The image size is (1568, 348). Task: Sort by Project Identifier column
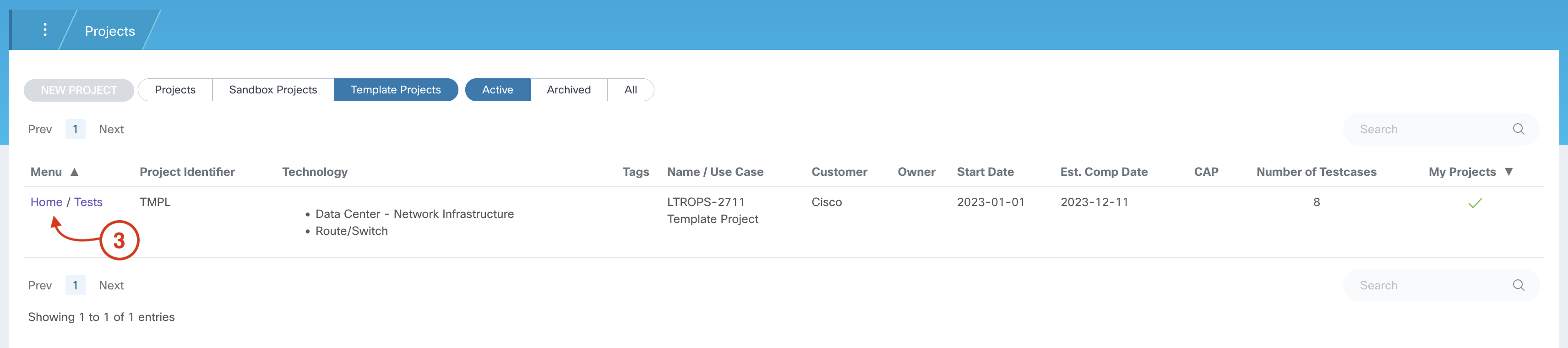click(x=187, y=172)
